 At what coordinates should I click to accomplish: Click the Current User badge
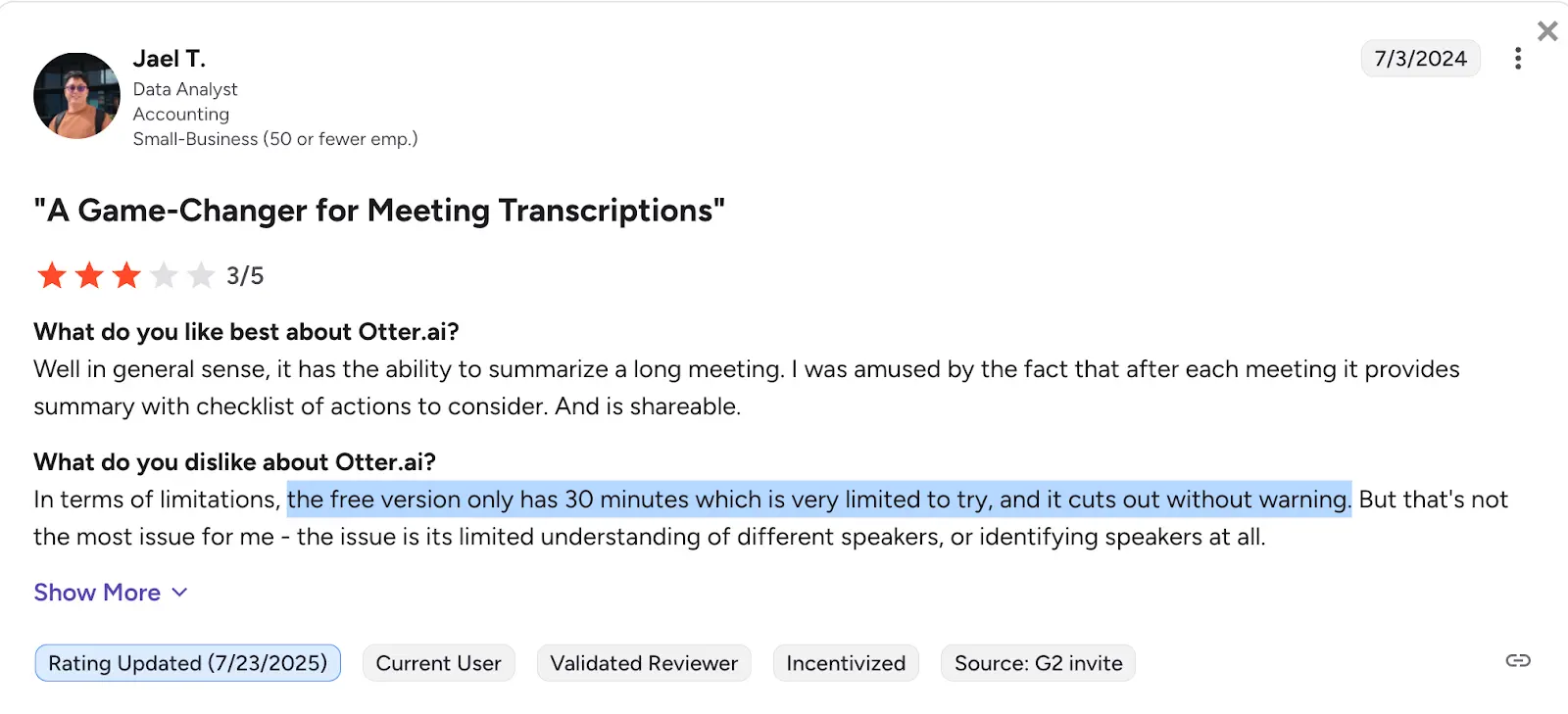[x=438, y=663]
